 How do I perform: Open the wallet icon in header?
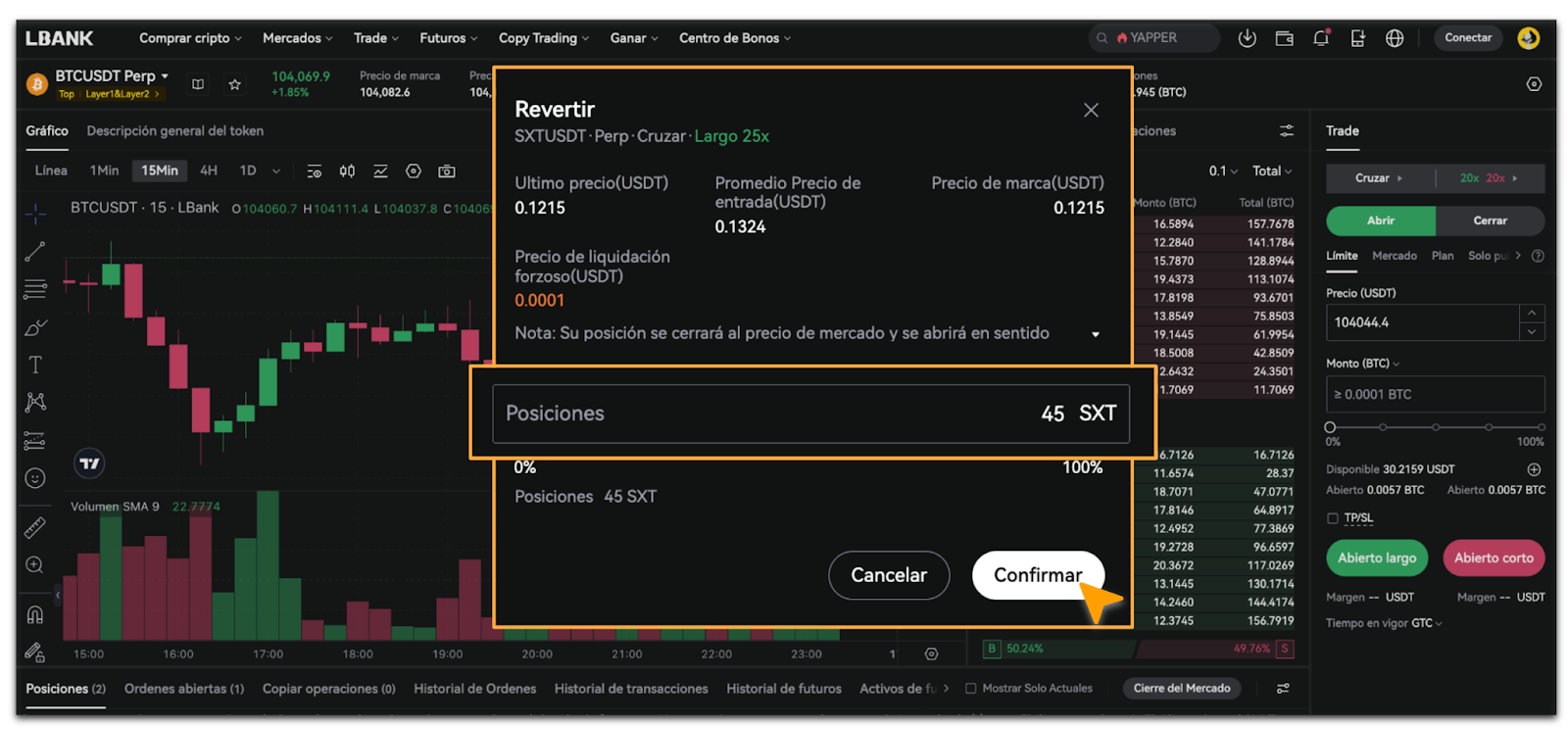(1284, 38)
